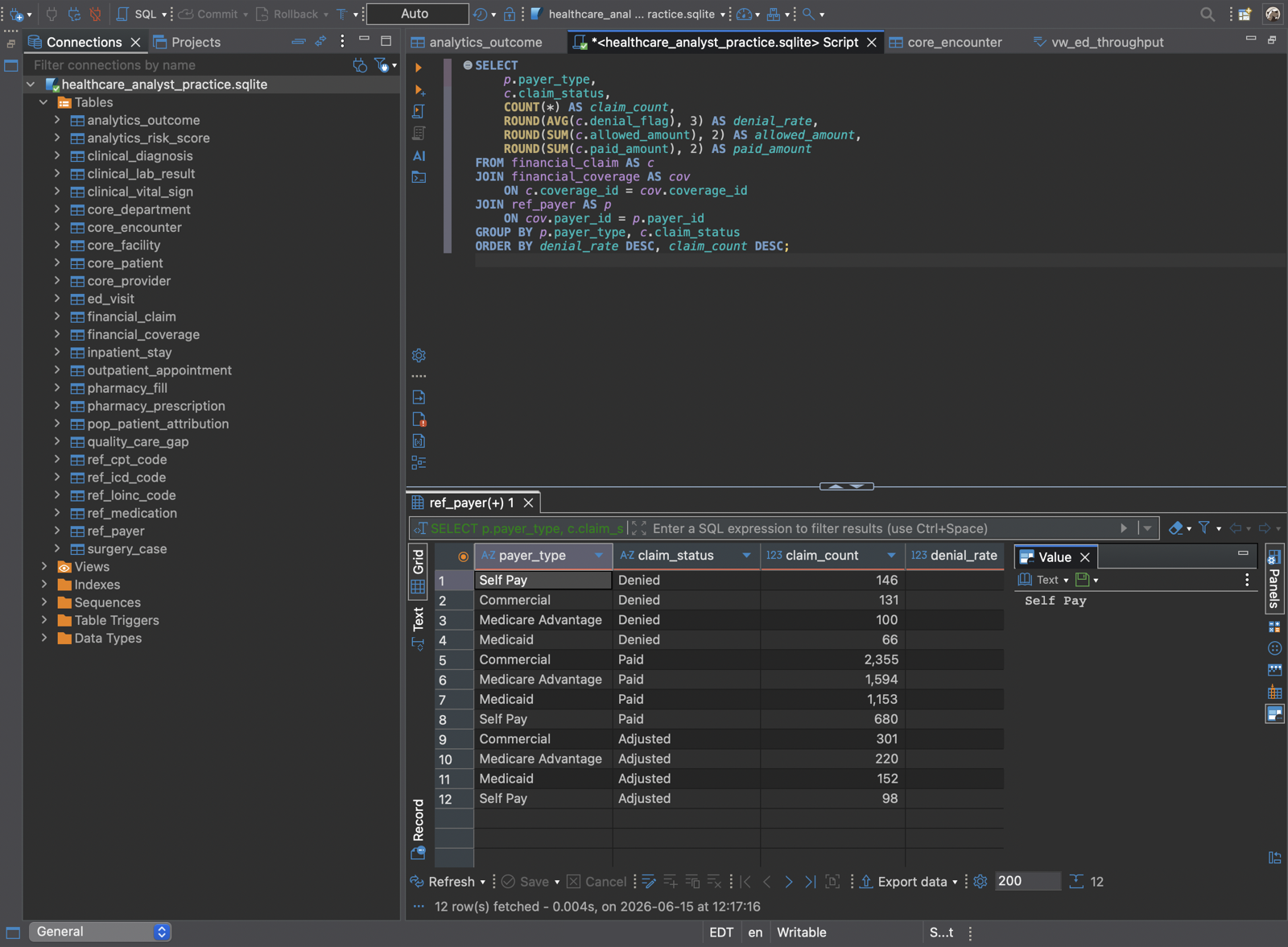The height and width of the screenshot is (947, 1288).
Task: Switch to Projects tab
Action: 187,42
